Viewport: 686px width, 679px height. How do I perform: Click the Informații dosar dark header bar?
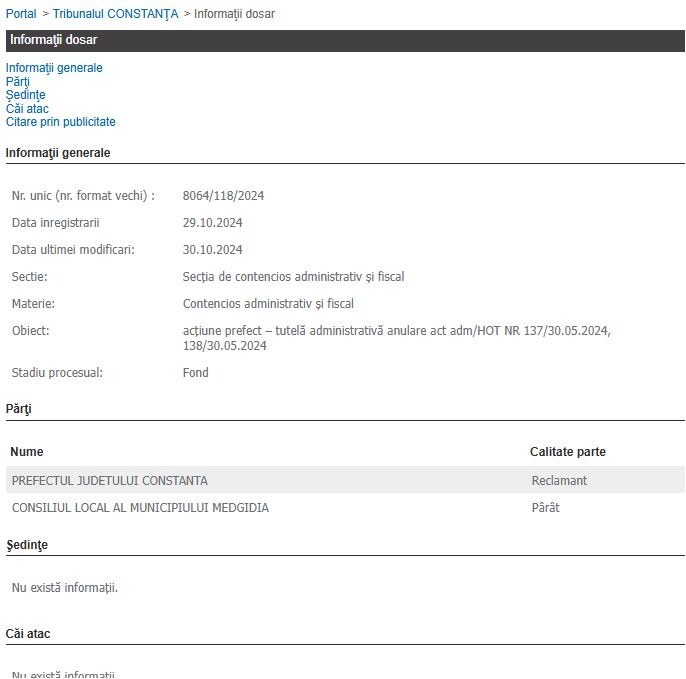[x=343, y=41]
